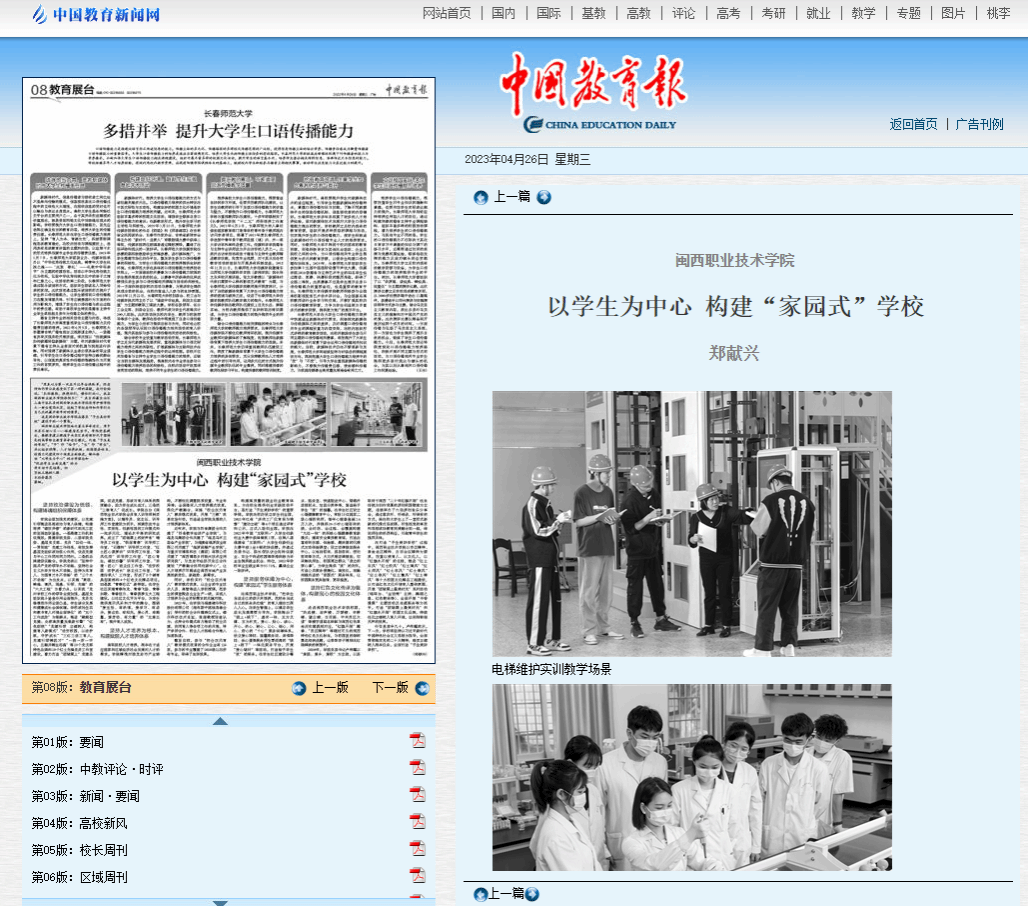
Task: Click the 返回首页 link
Action: [x=913, y=124]
